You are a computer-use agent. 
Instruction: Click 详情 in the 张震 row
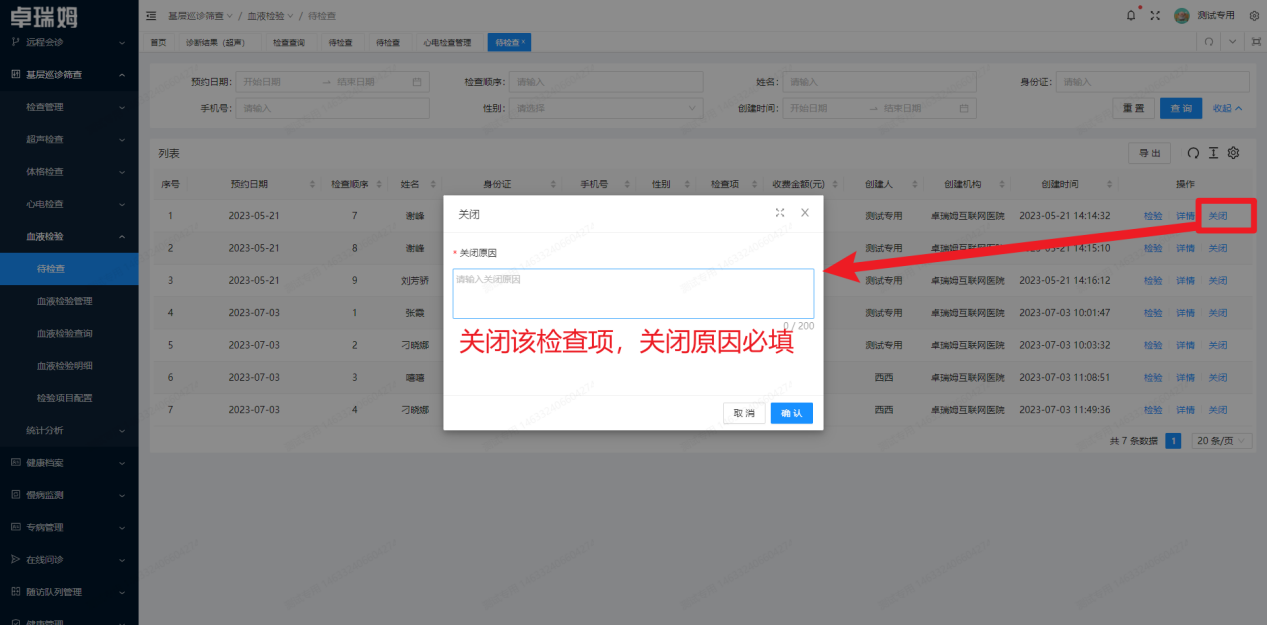pyautogui.click(x=1185, y=313)
